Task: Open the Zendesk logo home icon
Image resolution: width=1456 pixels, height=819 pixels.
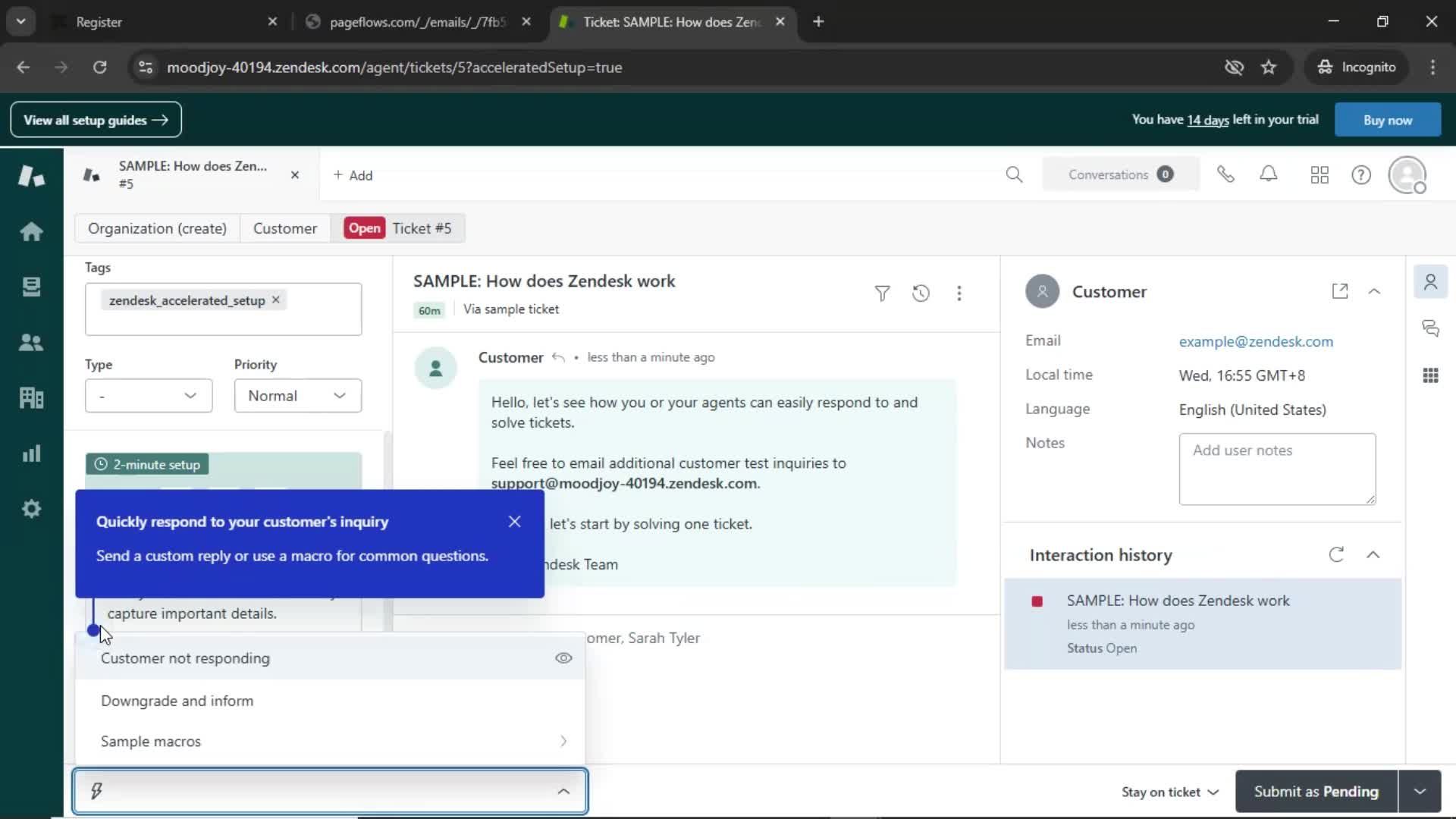Action: click(x=31, y=176)
